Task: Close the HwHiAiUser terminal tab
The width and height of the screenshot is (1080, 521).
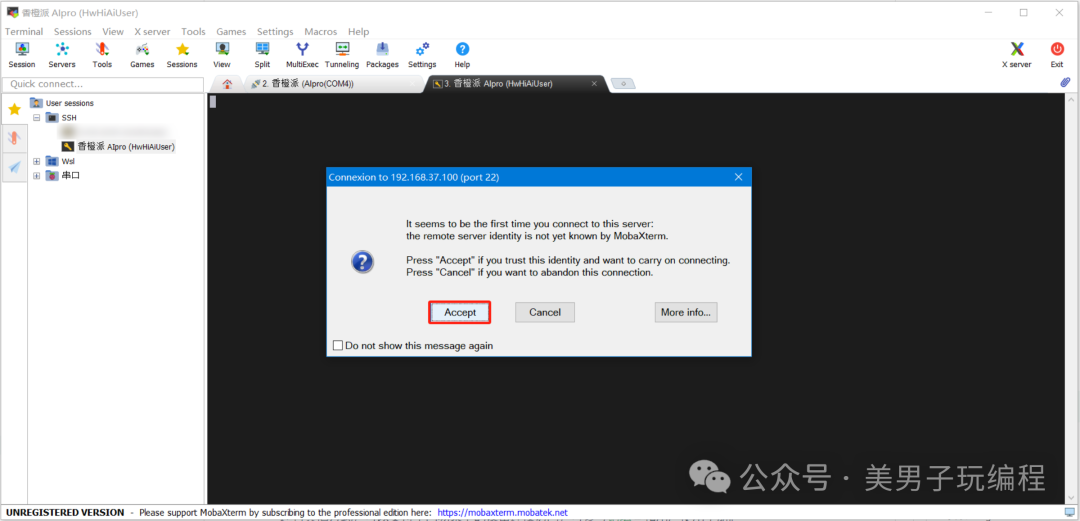Action: 594,83
